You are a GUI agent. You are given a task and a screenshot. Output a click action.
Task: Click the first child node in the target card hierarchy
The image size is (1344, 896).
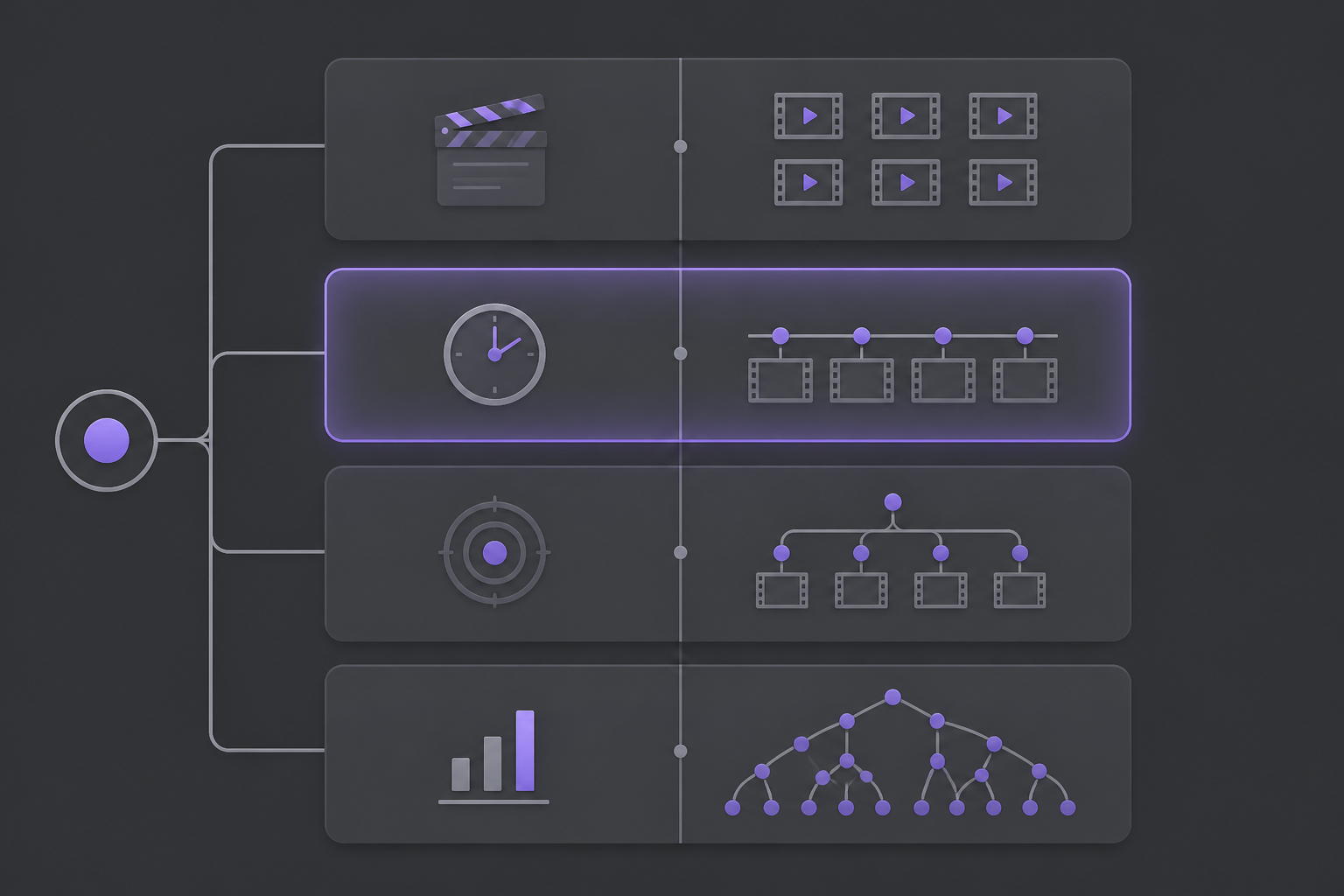(x=781, y=553)
